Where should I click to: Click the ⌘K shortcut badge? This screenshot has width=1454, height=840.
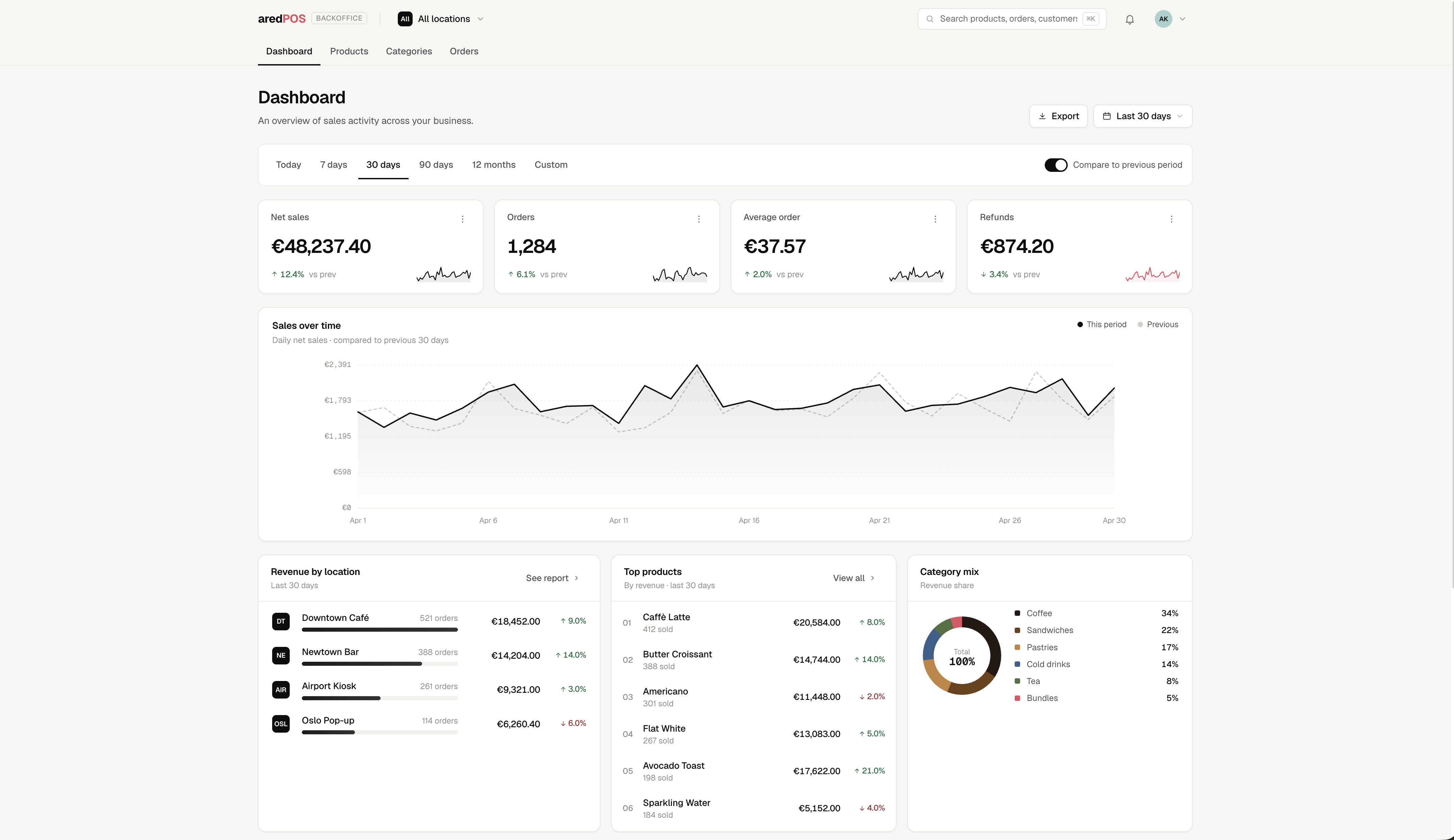click(x=1090, y=19)
